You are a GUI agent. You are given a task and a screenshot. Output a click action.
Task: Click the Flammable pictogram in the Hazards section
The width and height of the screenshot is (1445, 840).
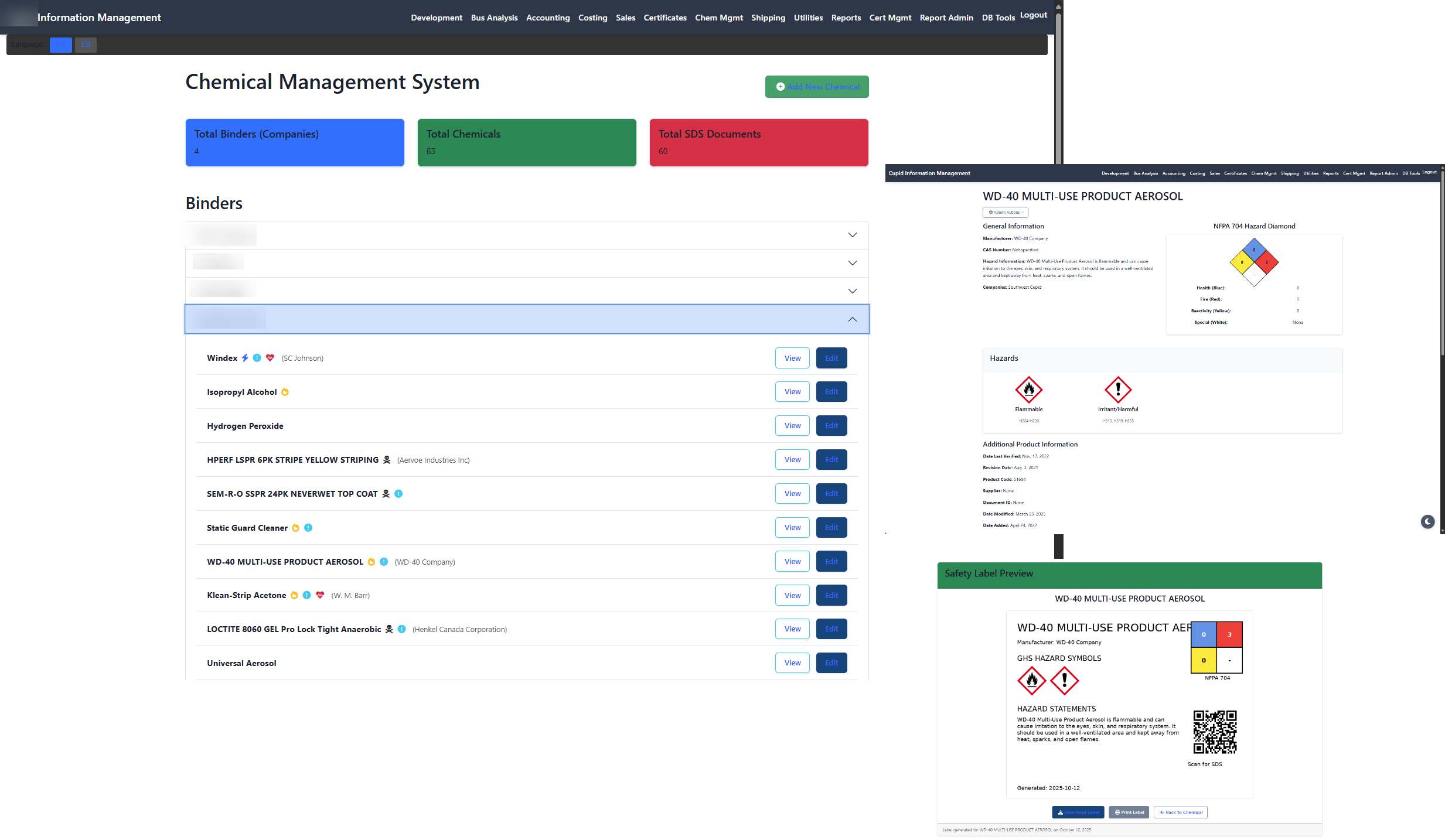(x=1029, y=390)
